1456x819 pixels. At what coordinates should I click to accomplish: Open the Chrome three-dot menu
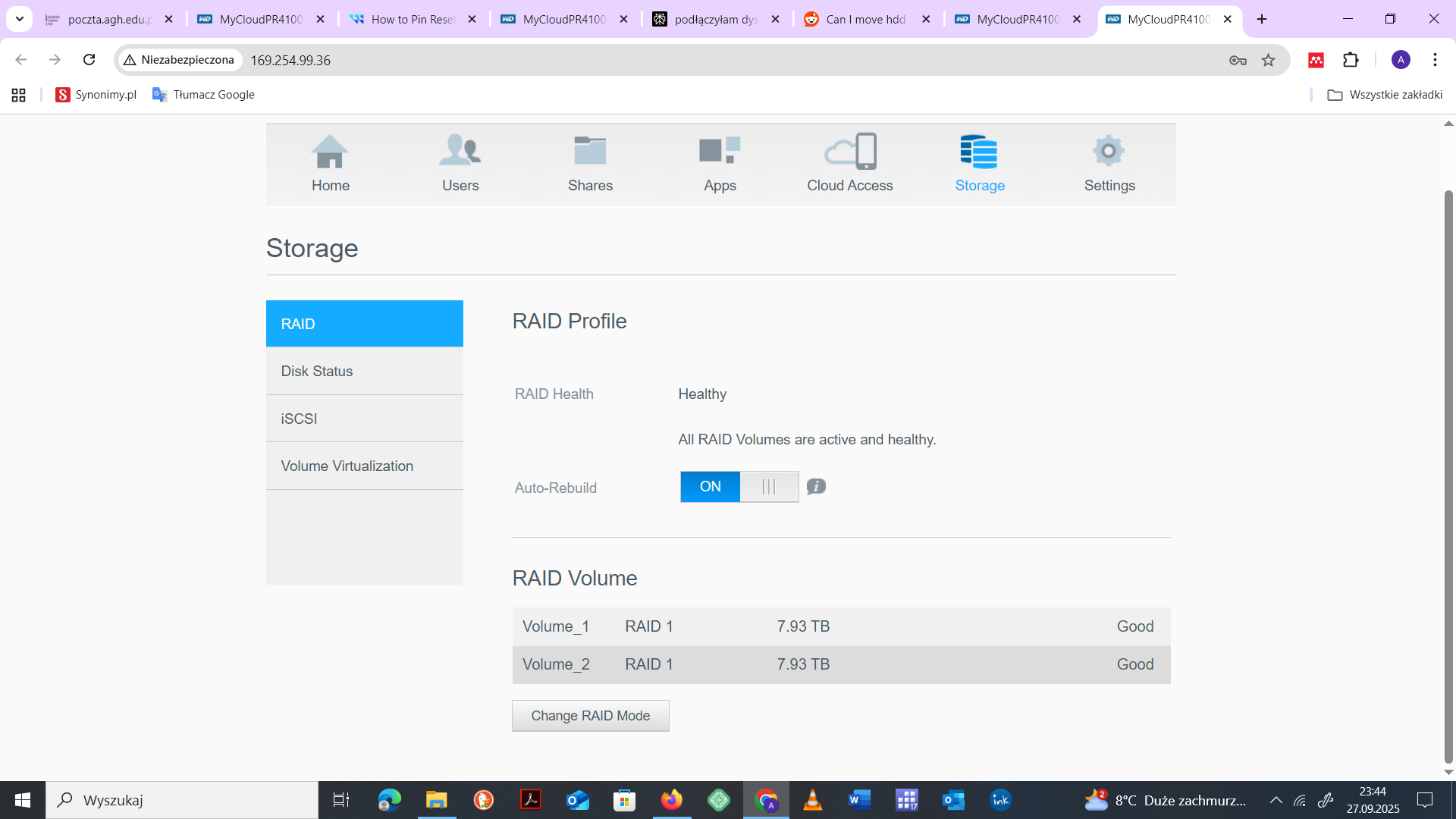coord(1435,60)
